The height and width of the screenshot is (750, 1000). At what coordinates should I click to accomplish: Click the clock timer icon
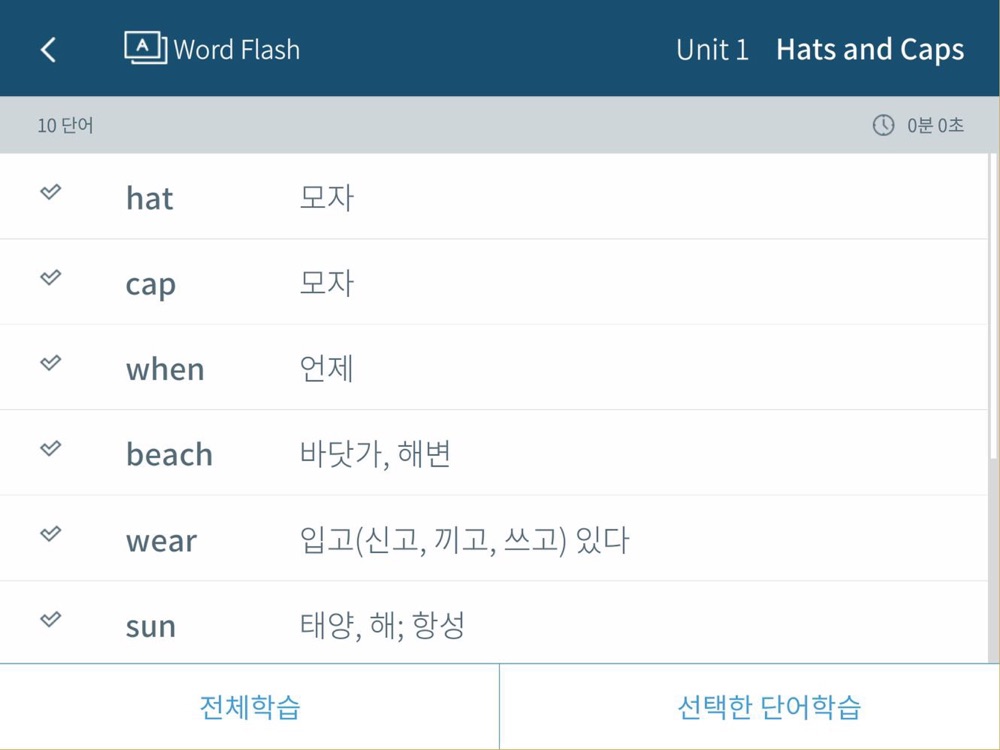click(x=883, y=125)
